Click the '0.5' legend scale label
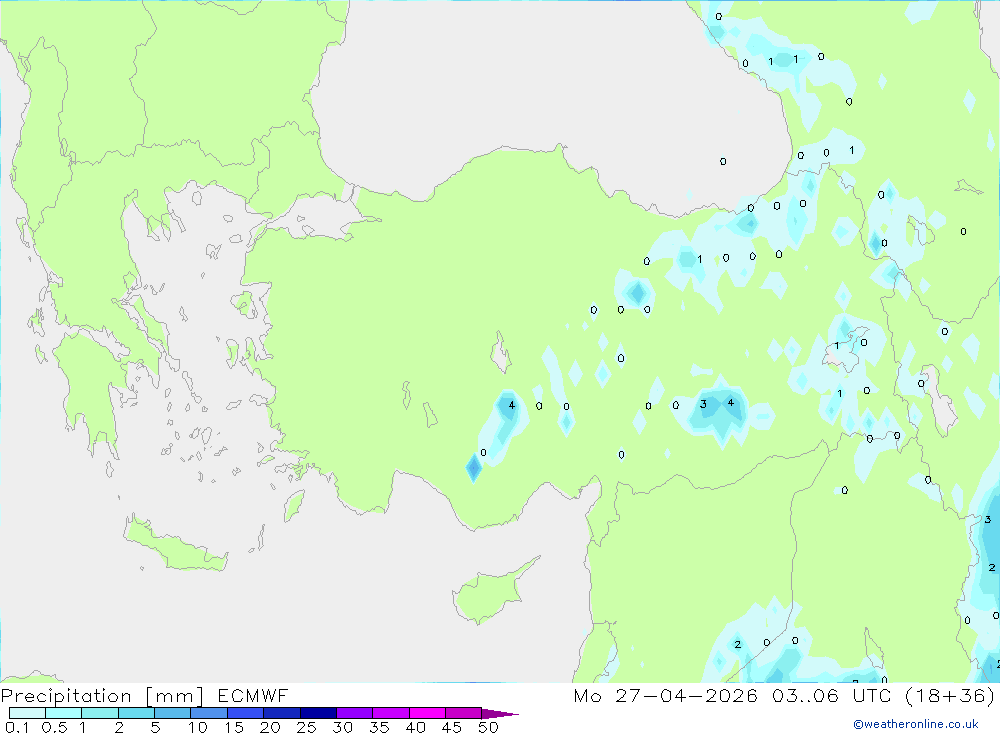The height and width of the screenshot is (733, 1000). 54,727
